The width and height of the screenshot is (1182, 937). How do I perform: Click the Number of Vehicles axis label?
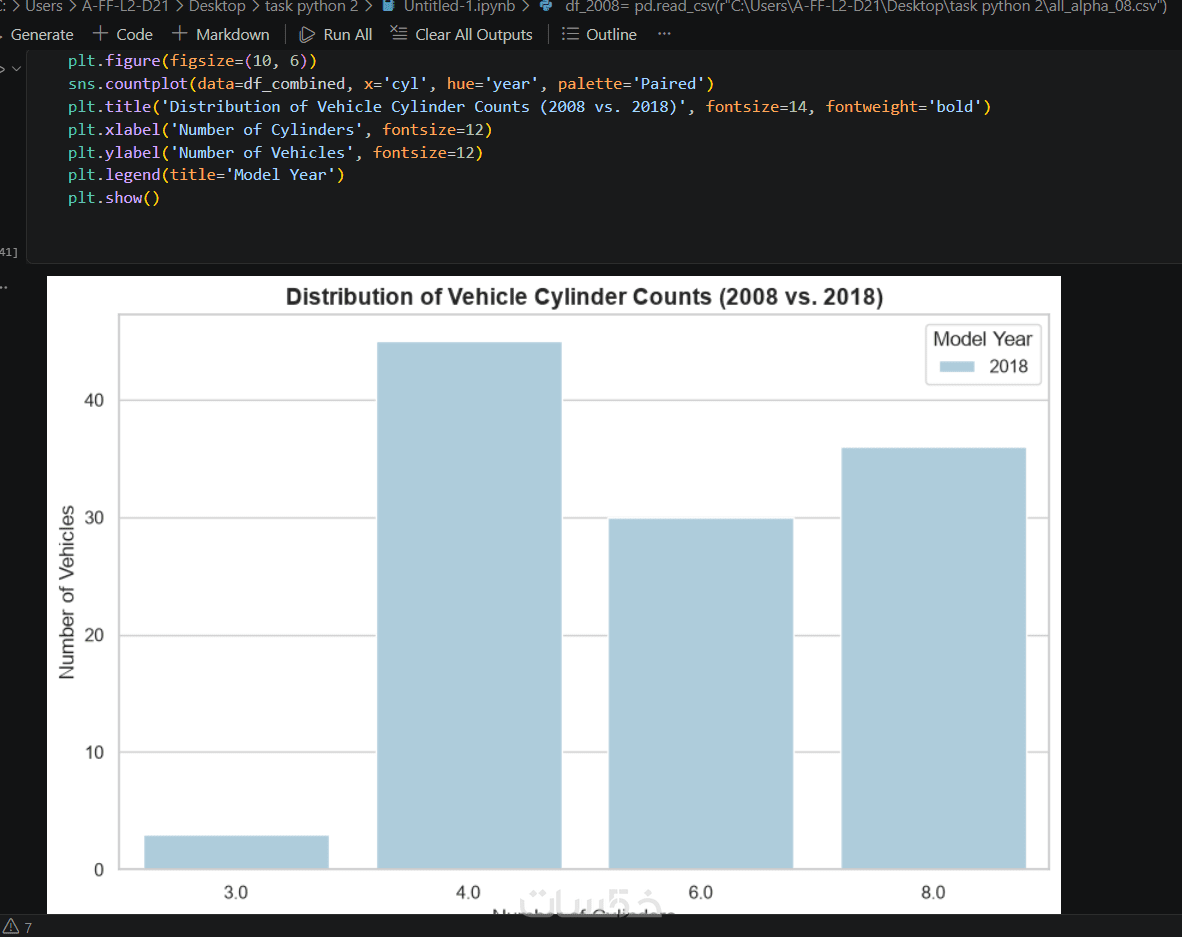pos(67,592)
